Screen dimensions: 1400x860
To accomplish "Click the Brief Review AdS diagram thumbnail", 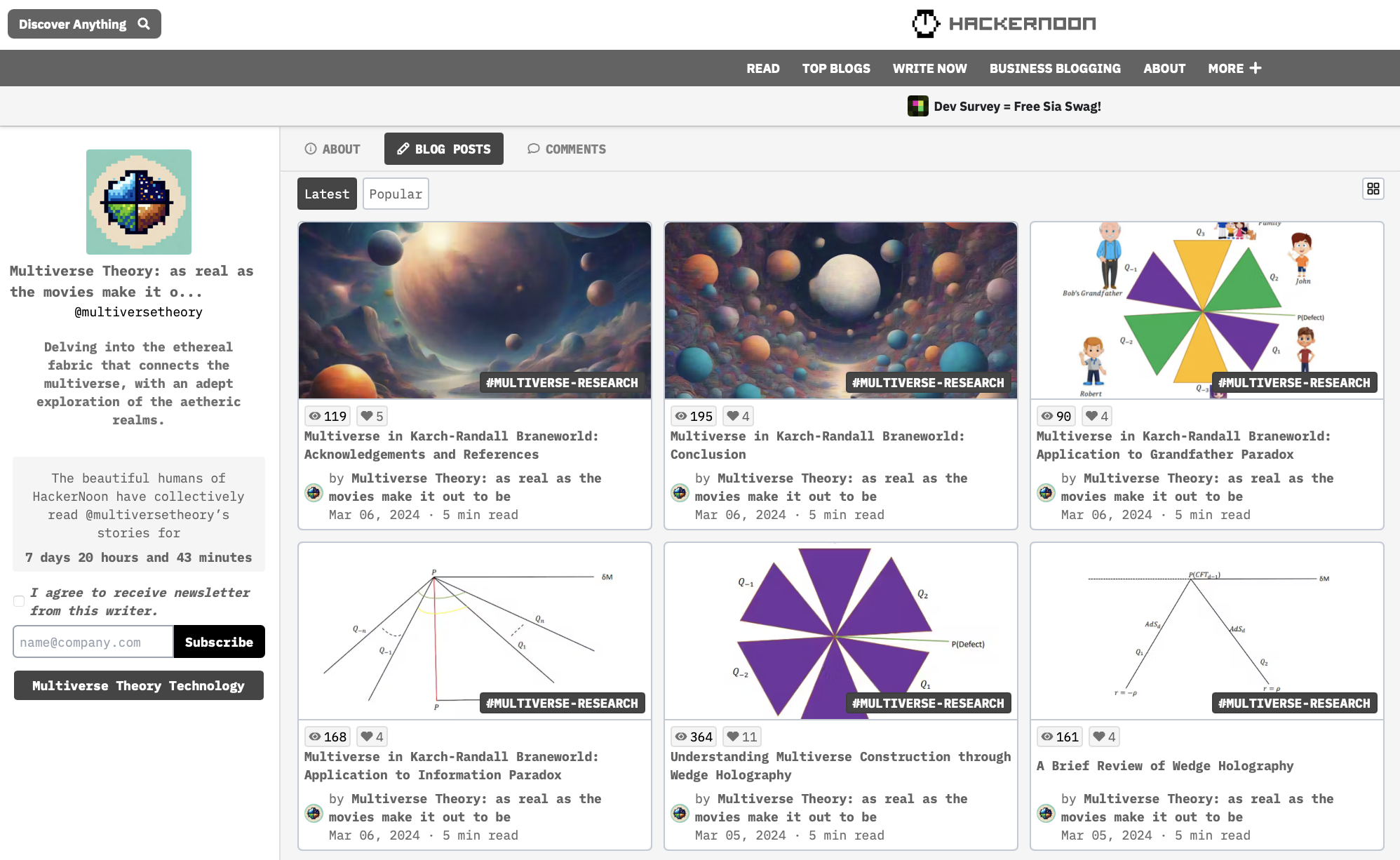I will click(x=1207, y=631).
